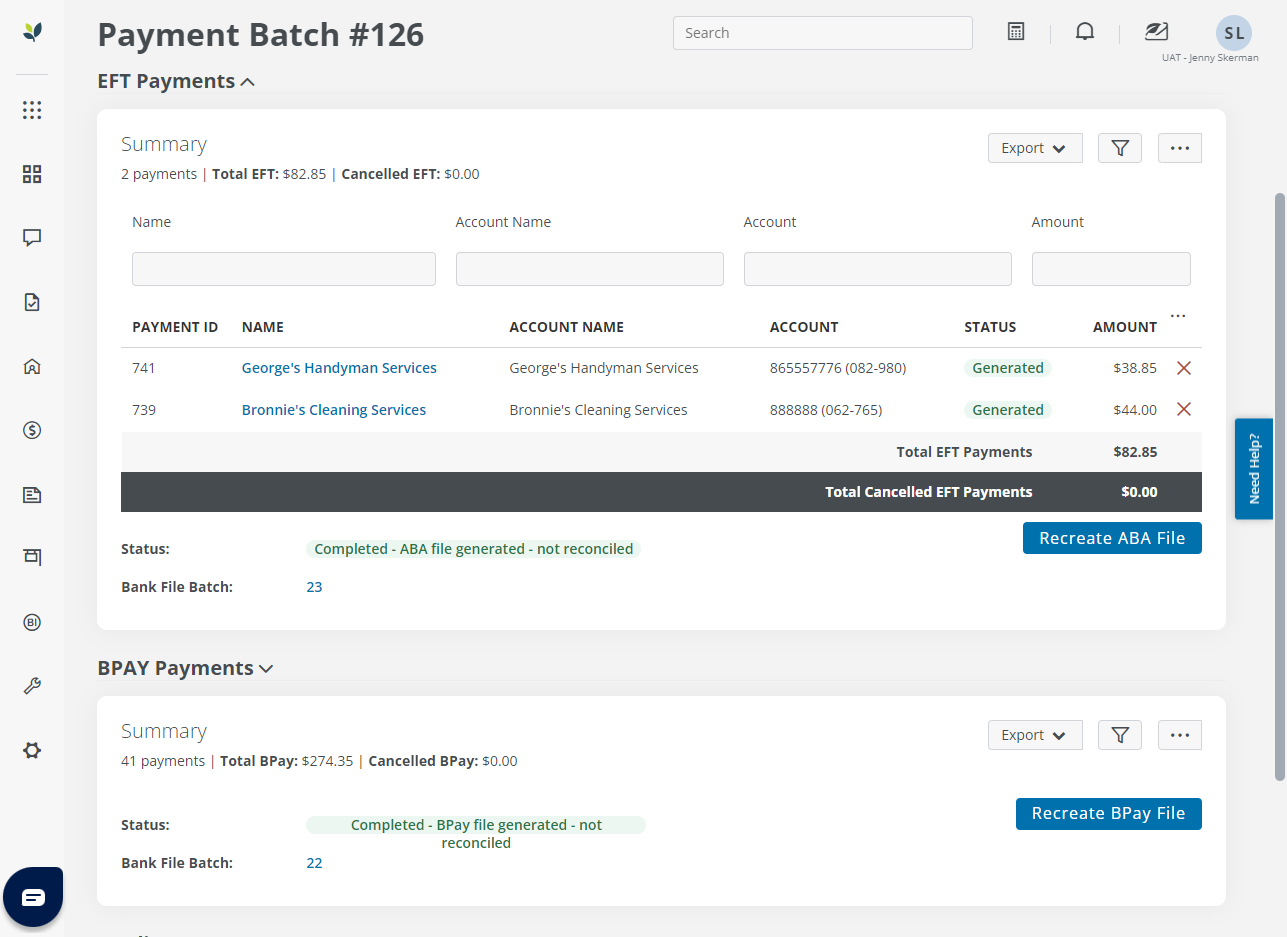Select the $44.00 amount cell

pos(1135,410)
